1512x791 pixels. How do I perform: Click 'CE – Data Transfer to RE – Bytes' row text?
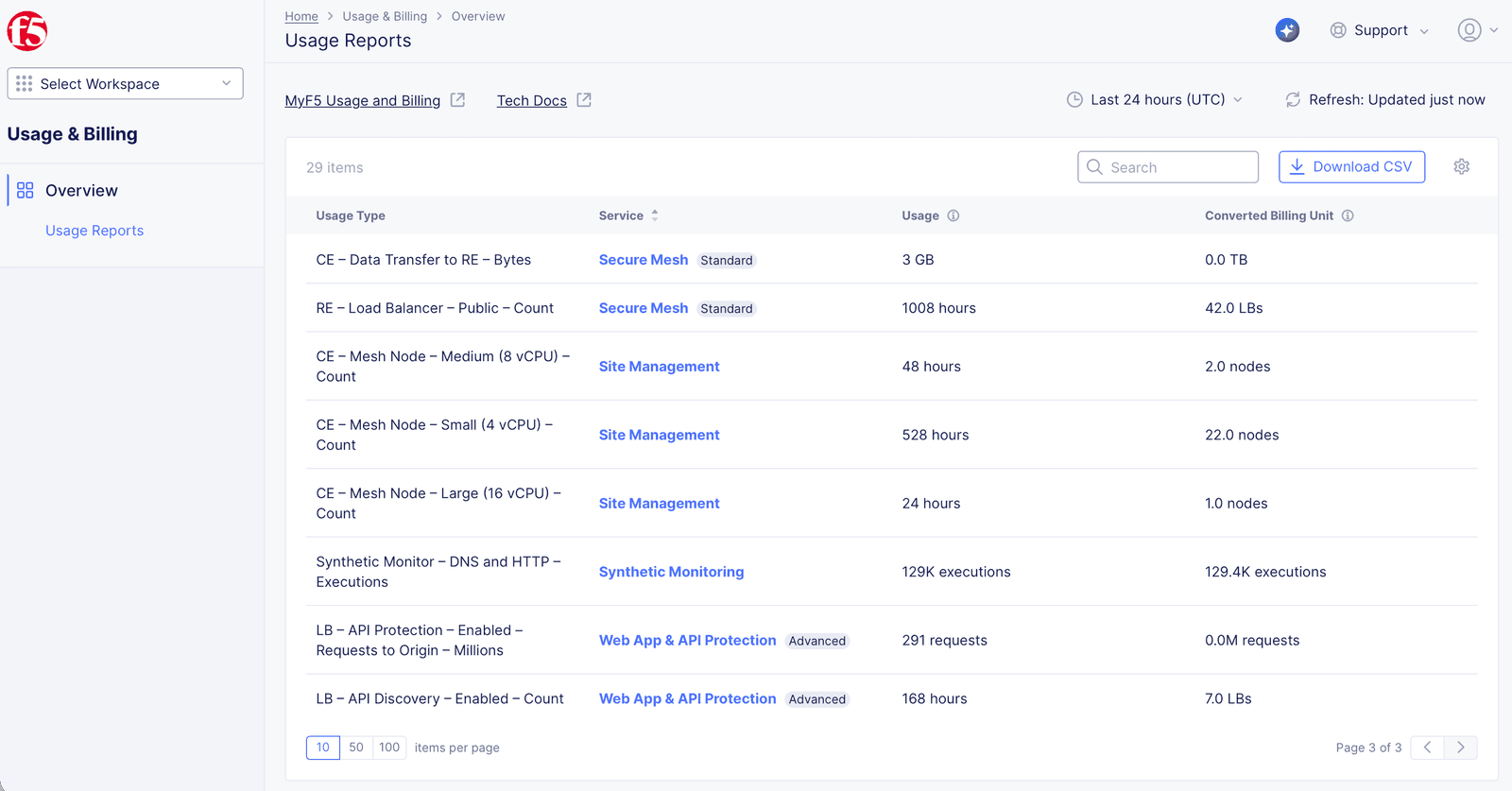pos(423,260)
